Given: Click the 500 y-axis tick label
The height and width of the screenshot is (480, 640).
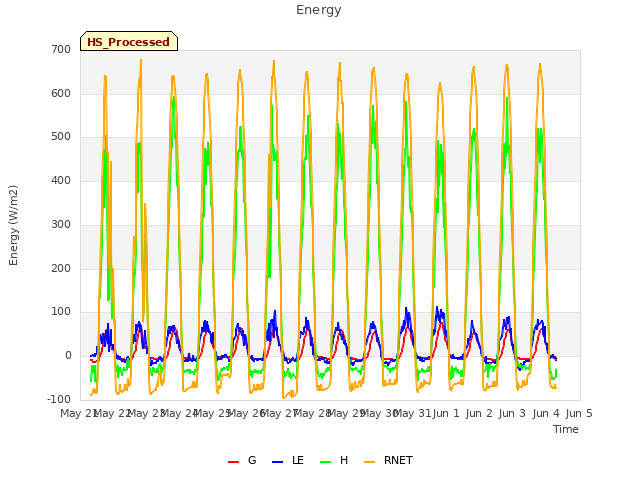Looking at the screenshot, I should (x=61, y=137).
